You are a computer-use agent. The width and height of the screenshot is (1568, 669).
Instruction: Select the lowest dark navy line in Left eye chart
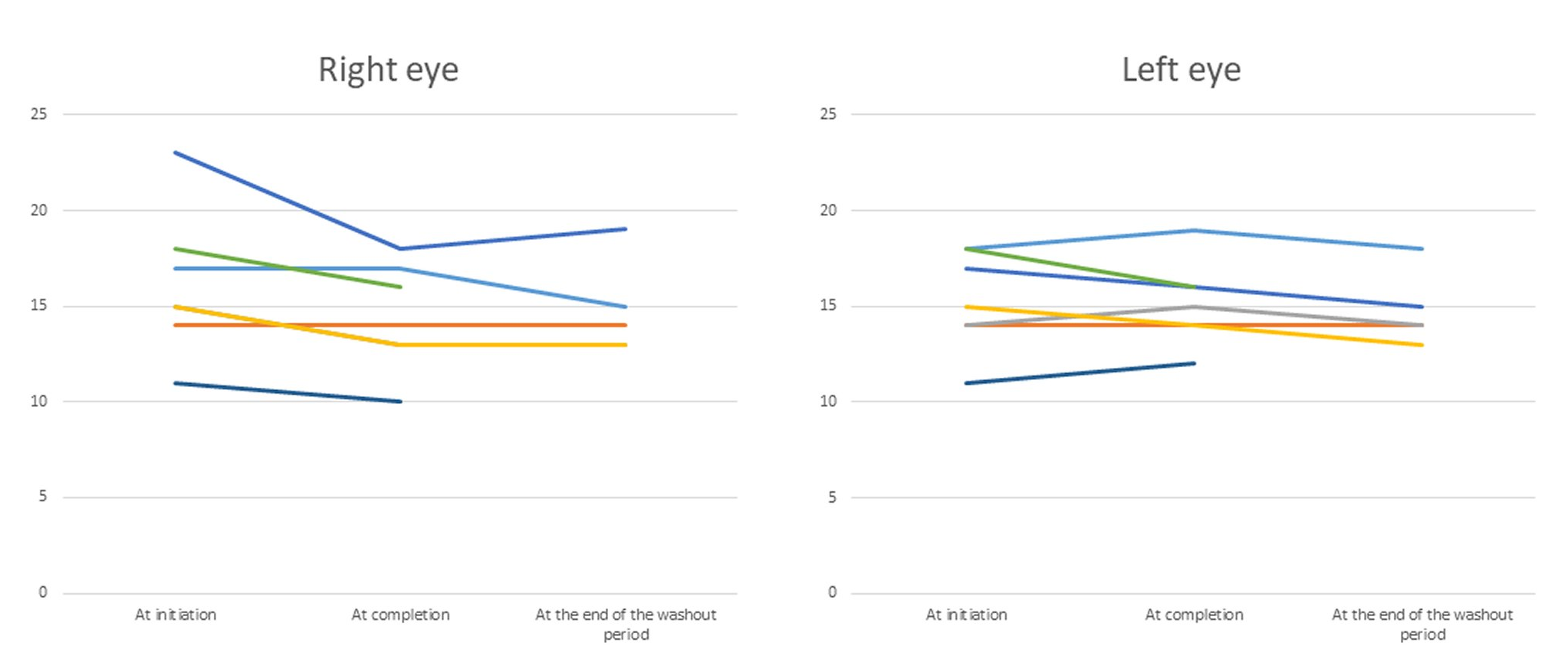(x=1080, y=373)
